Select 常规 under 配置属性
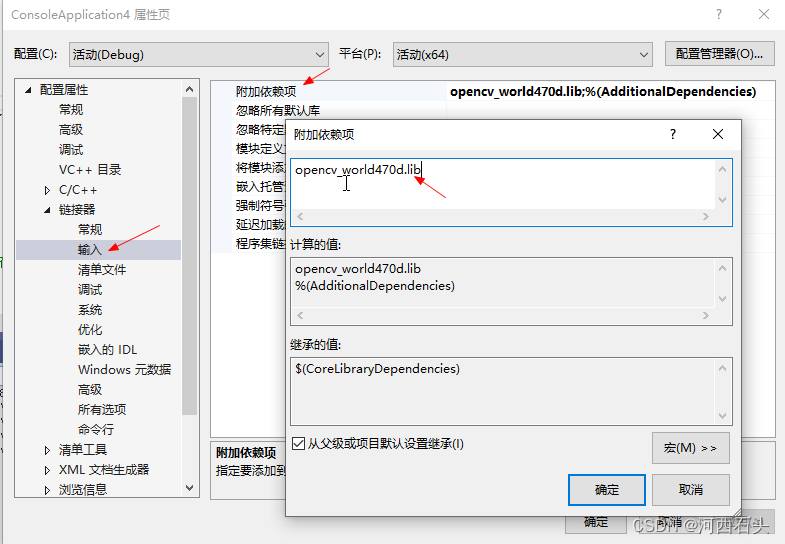This screenshot has width=785, height=544. point(71,110)
